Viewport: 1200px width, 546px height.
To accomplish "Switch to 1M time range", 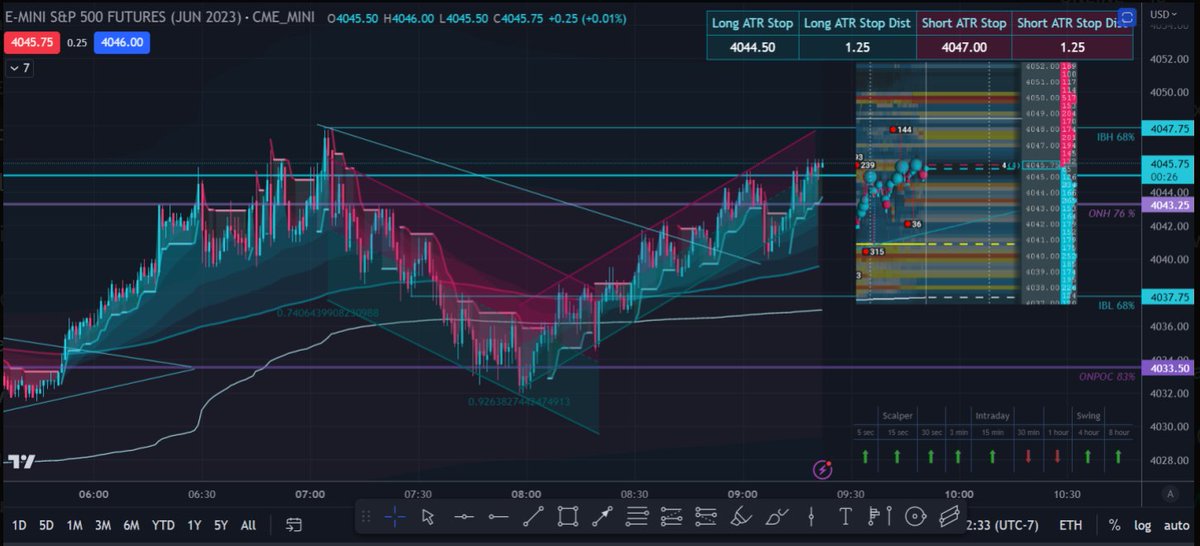I will (x=75, y=524).
